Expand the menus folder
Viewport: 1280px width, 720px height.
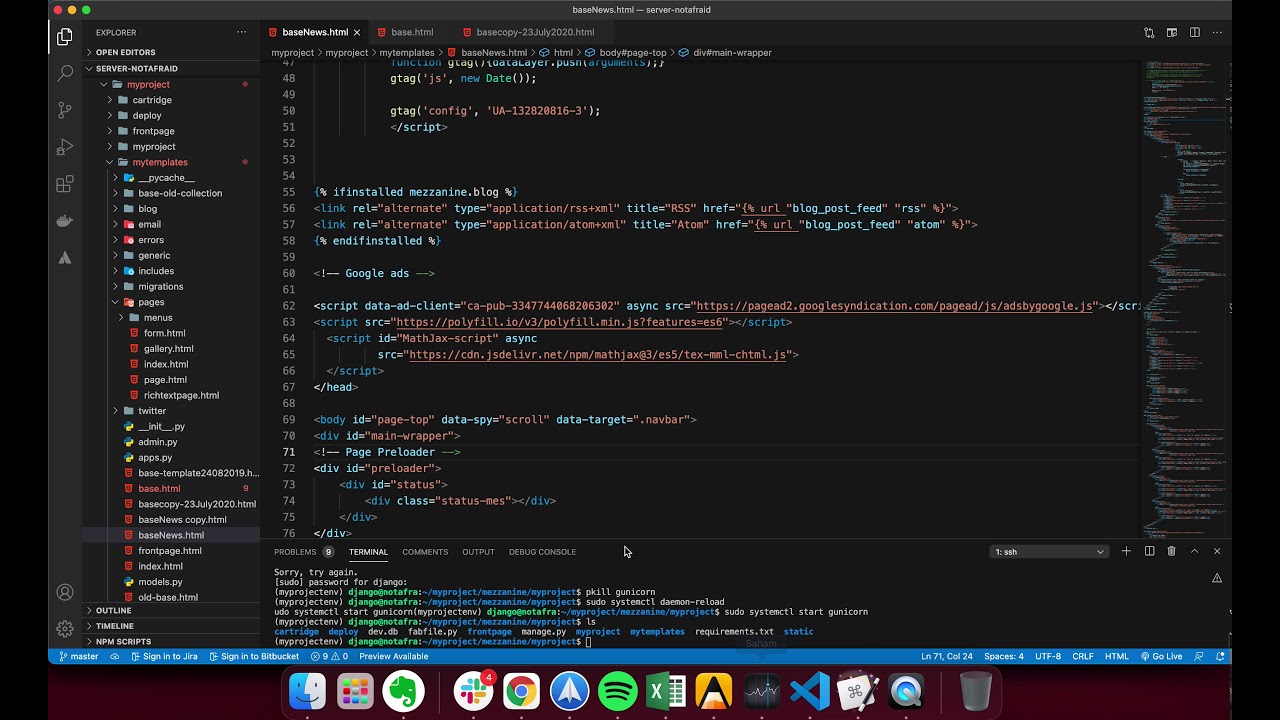[158, 318]
